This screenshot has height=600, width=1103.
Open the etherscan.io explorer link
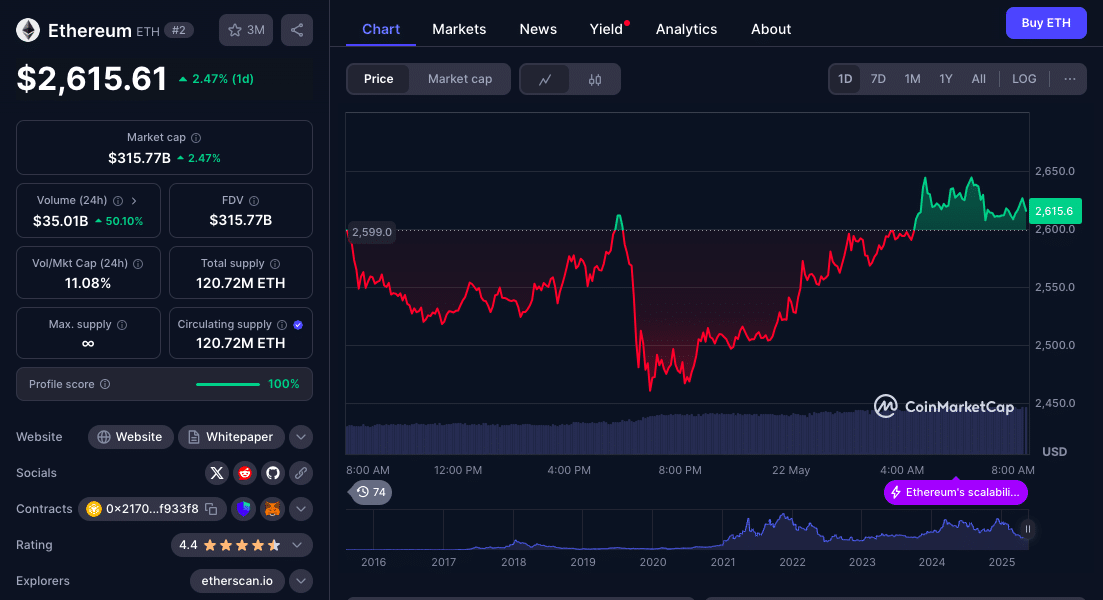coord(237,581)
